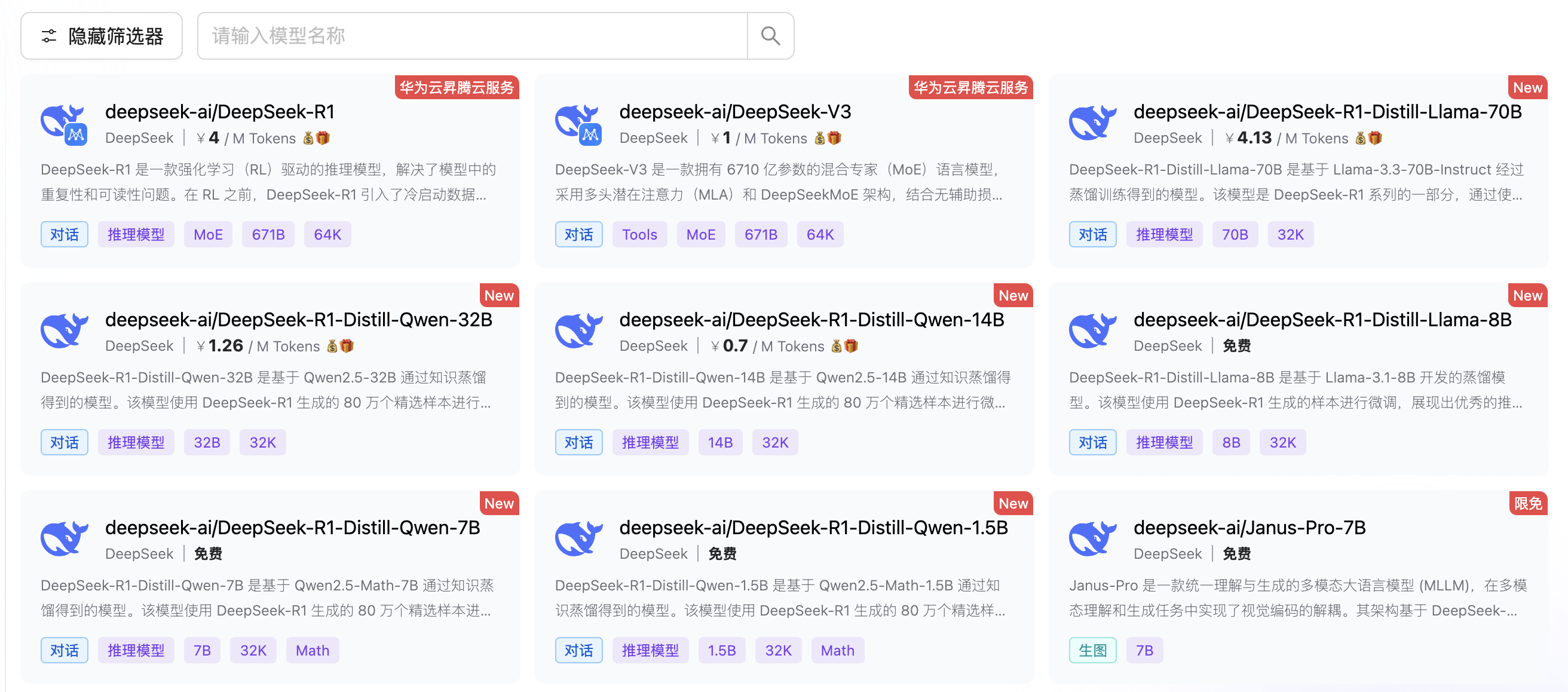Click the search magnifier icon

pyautogui.click(x=770, y=36)
